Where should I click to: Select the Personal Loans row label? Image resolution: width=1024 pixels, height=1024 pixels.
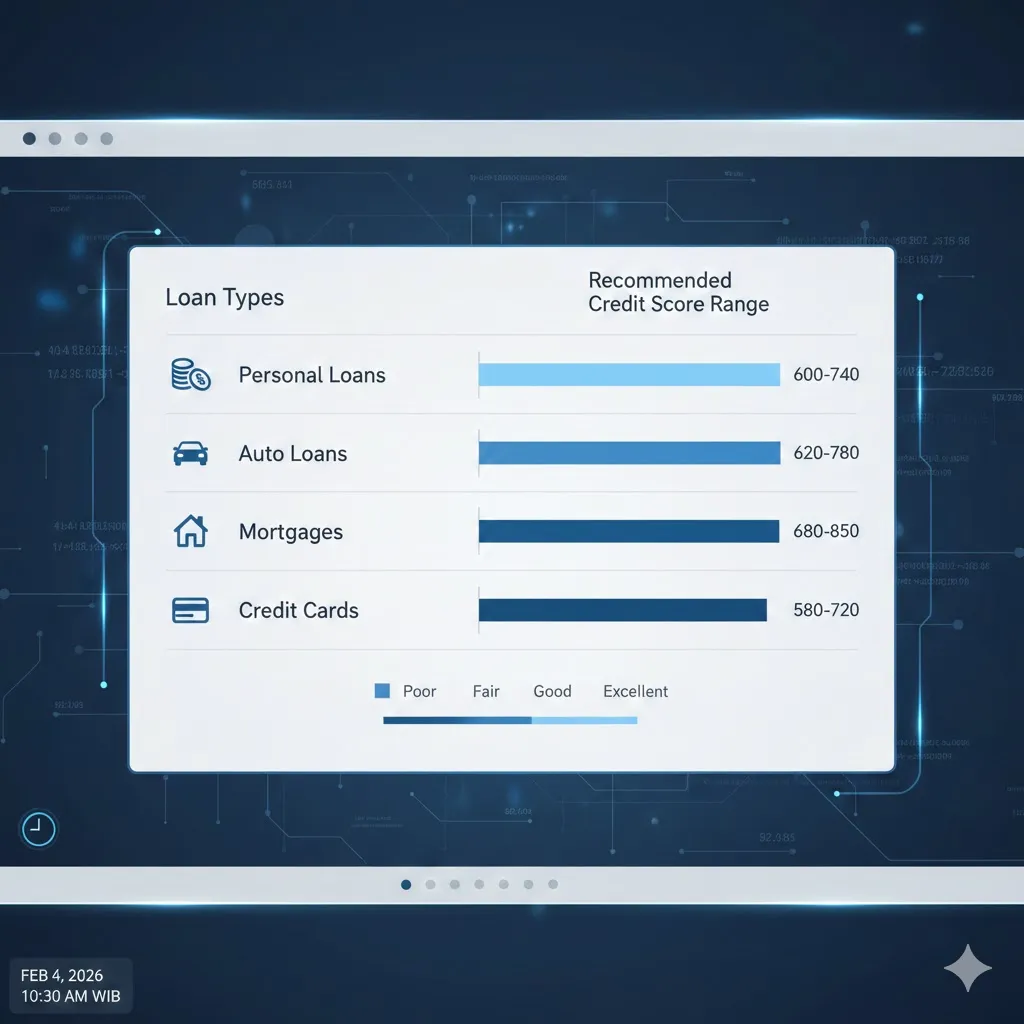[x=312, y=376]
